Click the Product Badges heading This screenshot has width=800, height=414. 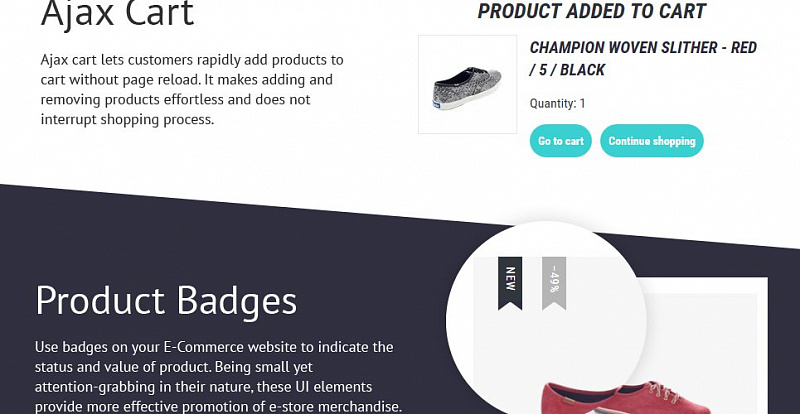click(166, 301)
